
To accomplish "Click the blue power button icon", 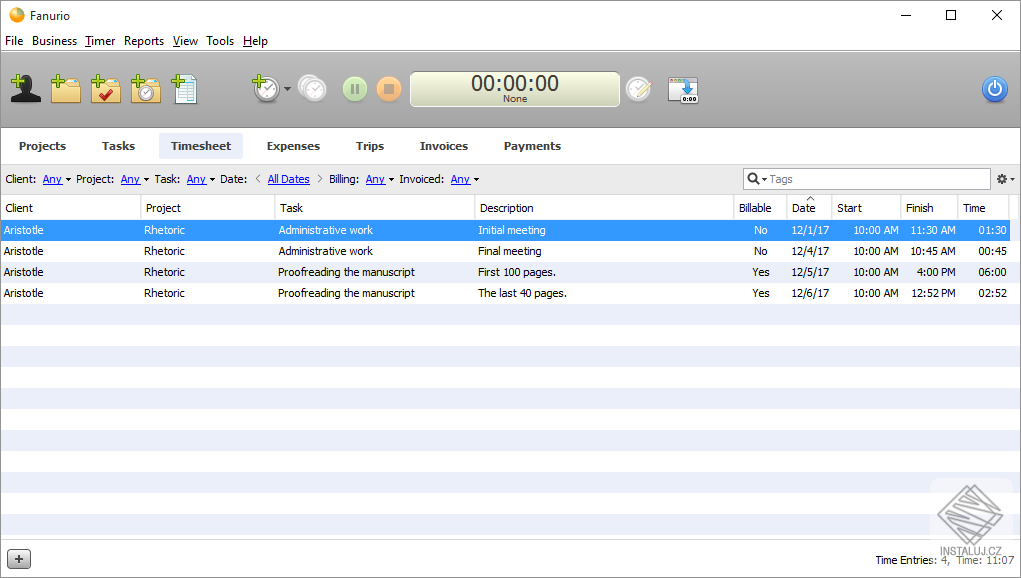I will pyautogui.click(x=994, y=89).
